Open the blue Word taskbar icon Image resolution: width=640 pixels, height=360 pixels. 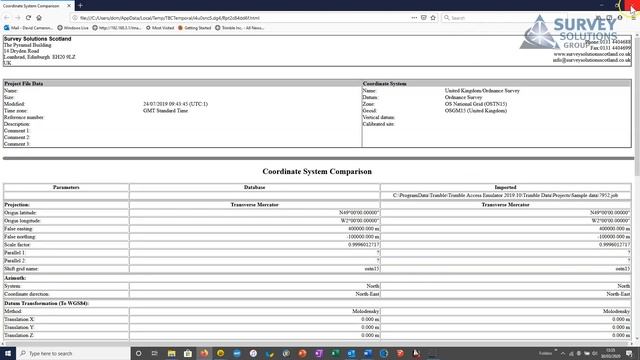368,353
